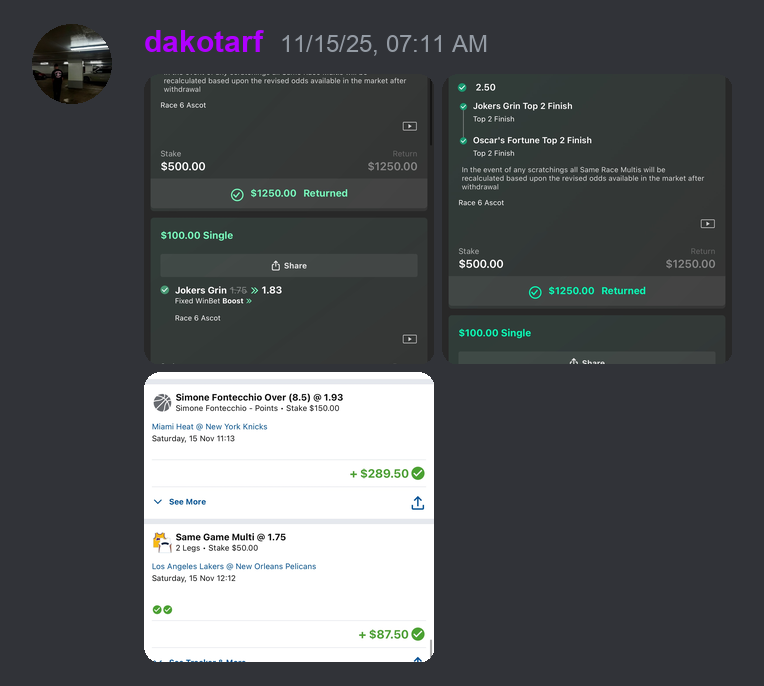
Task: Click the $500.00 stake in left image
Action: pyautogui.click(x=183, y=167)
